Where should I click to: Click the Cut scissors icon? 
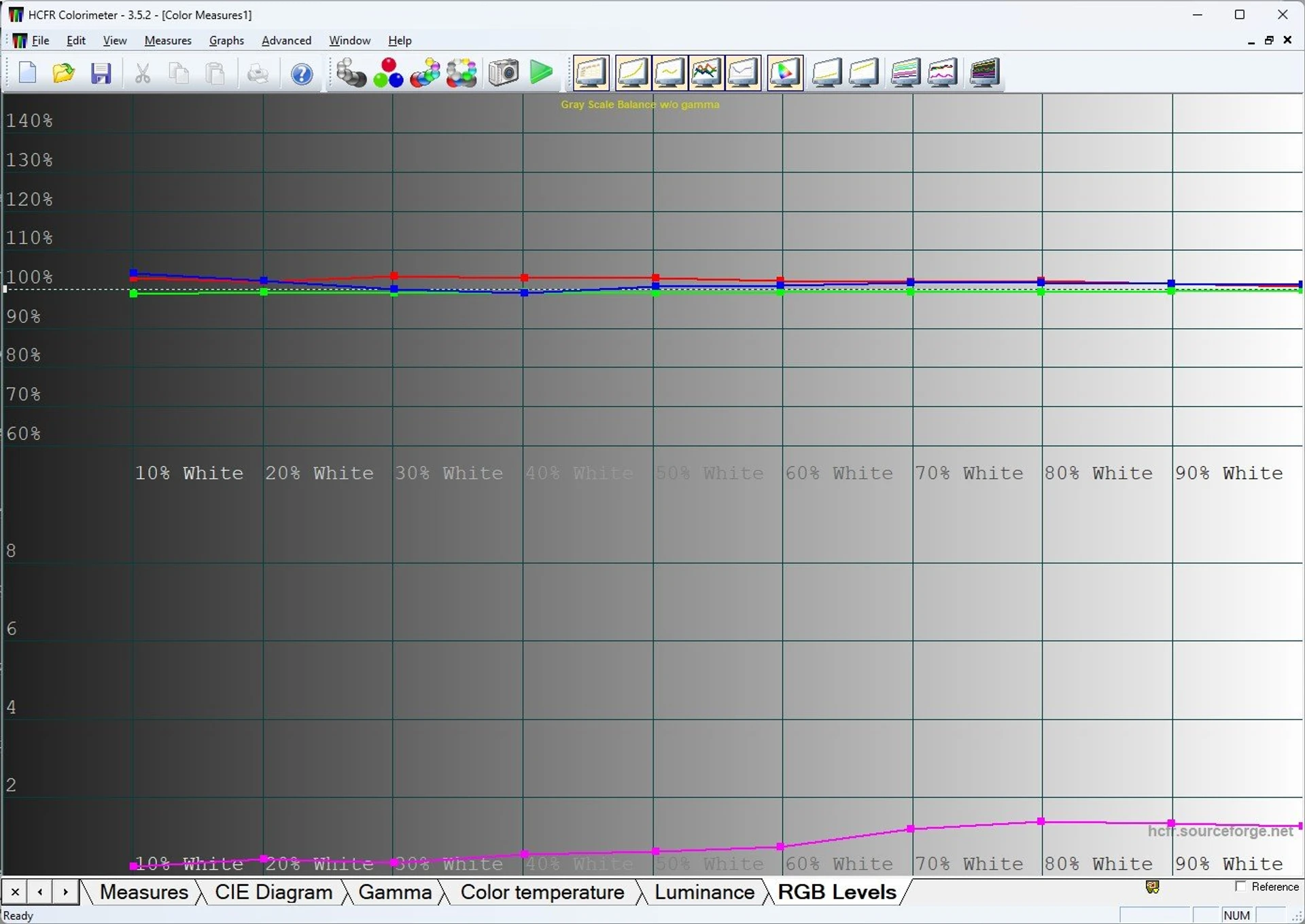142,73
